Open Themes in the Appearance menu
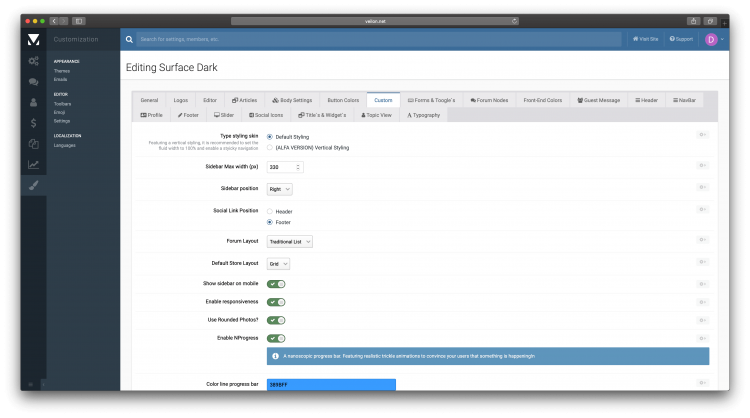The width and height of the screenshot is (750, 418). (x=60, y=70)
